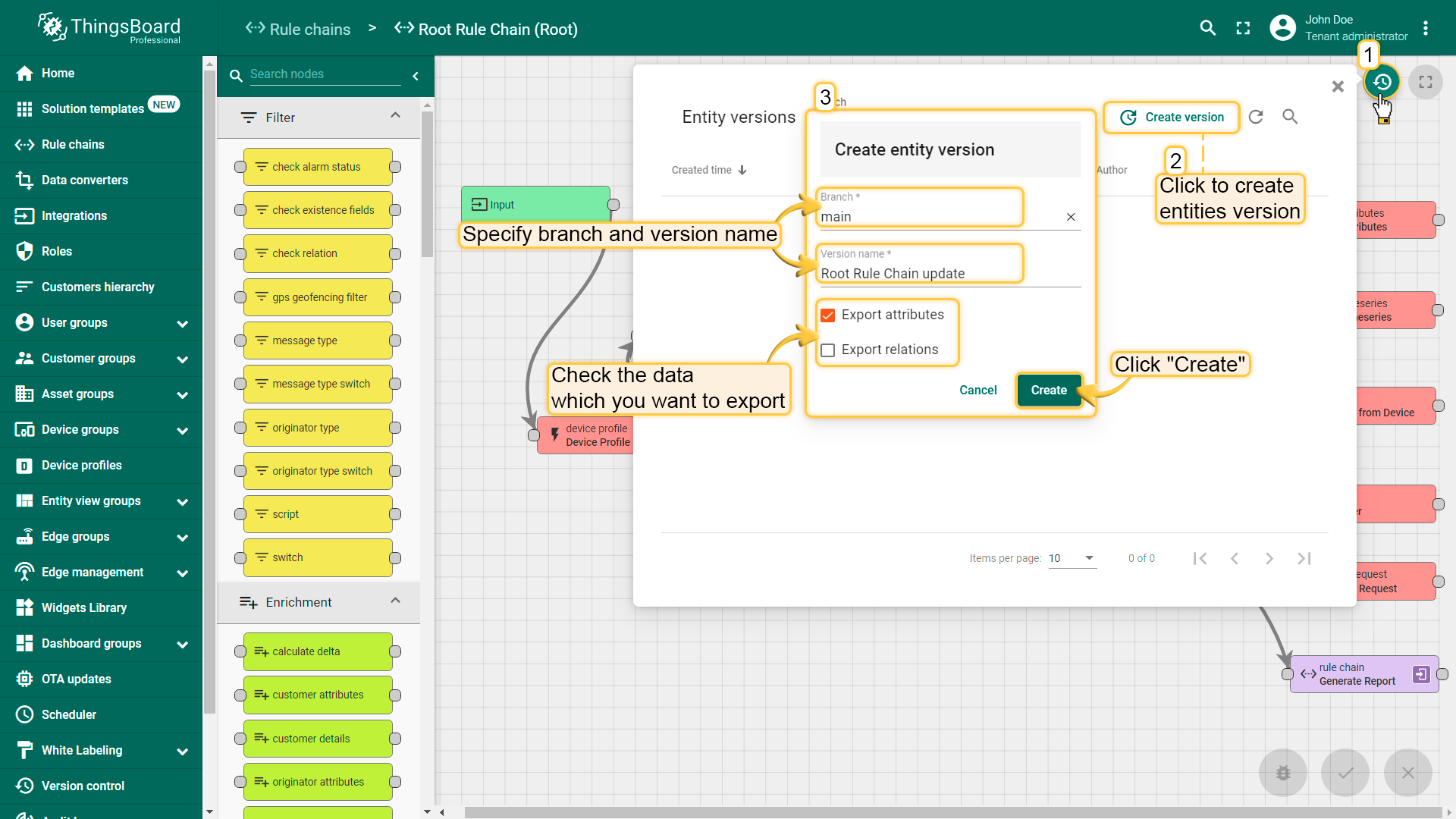The image size is (1456, 819).
Task: Expand the Device groups menu
Action: [x=183, y=430]
